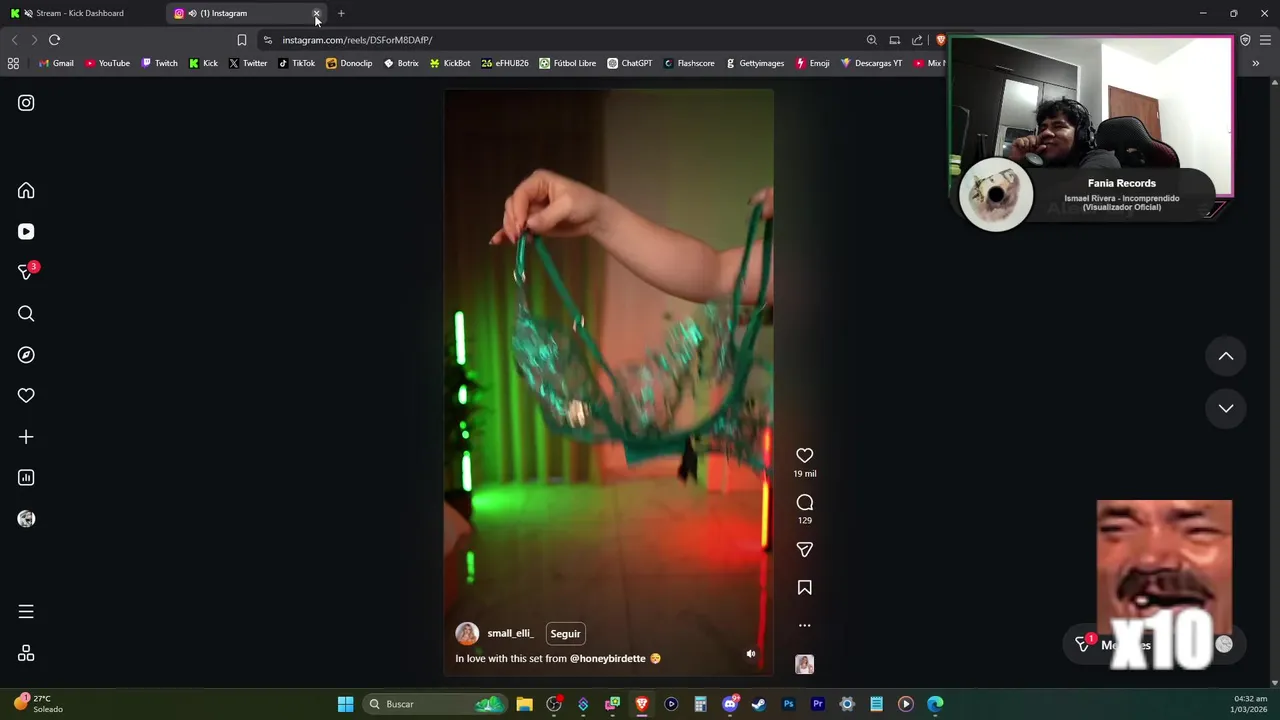Image resolution: width=1280 pixels, height=720 pixels.
Task: Open the Explore compass icon
Action: [x=26, y=355]
